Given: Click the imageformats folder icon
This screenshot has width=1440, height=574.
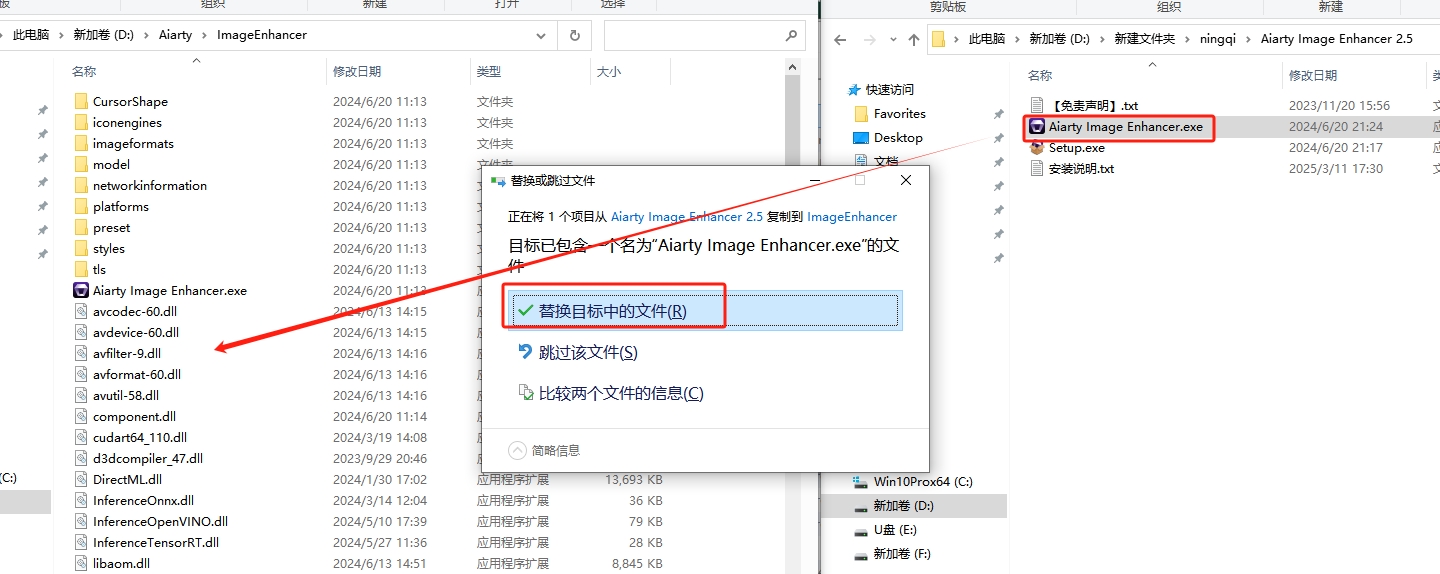Looking at the screenshot, I should [x=81, y=143].
